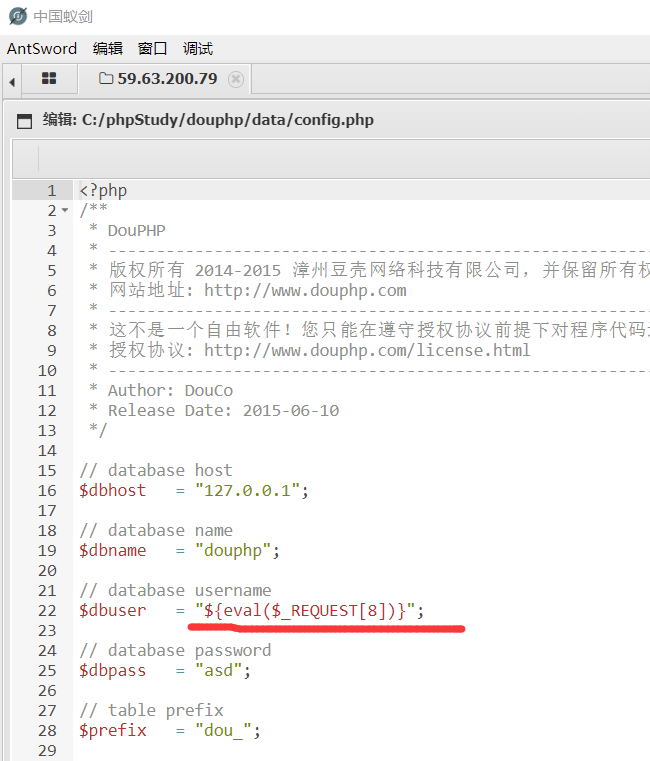Click the http://www.douphp.com/license.html text

(367, 350)
